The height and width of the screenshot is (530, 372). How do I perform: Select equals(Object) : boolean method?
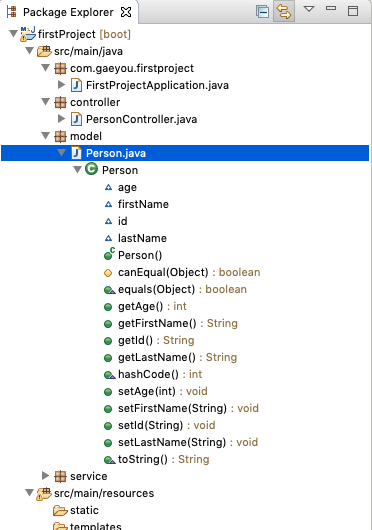[182, 289]
